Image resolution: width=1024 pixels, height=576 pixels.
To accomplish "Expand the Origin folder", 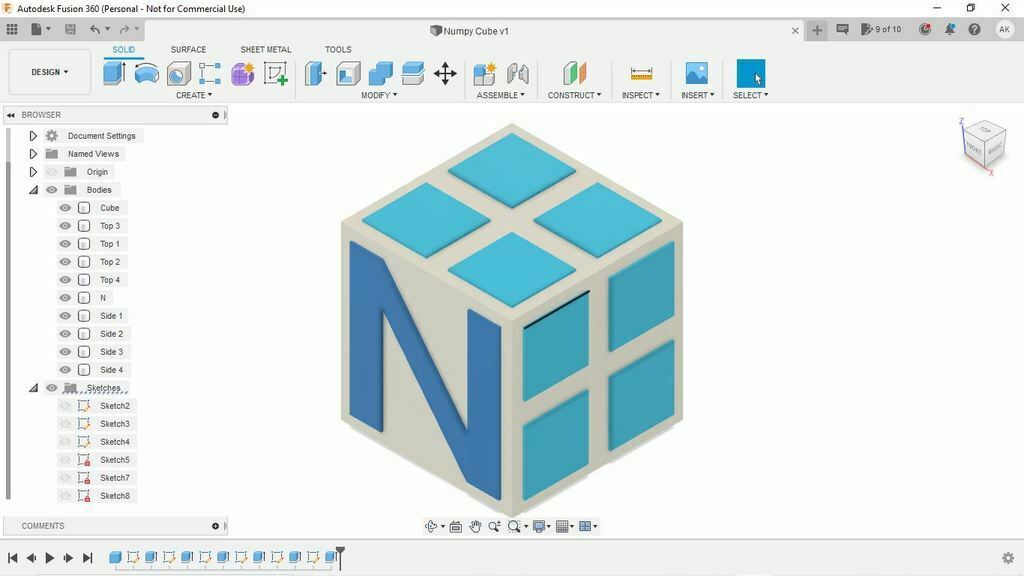I will pyautogui.click(x=33, y=172).
